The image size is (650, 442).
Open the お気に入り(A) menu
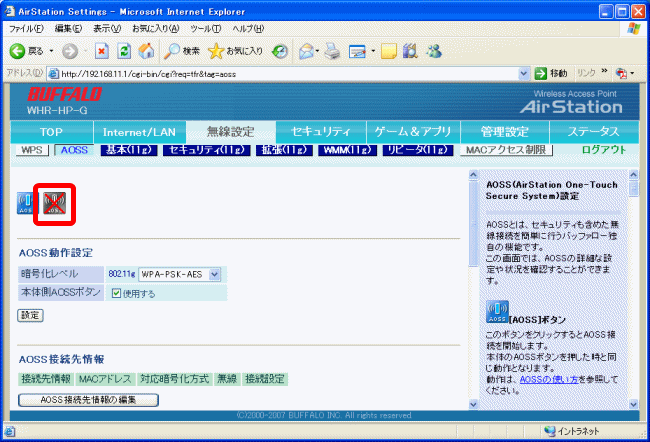[x=155, y=29]
